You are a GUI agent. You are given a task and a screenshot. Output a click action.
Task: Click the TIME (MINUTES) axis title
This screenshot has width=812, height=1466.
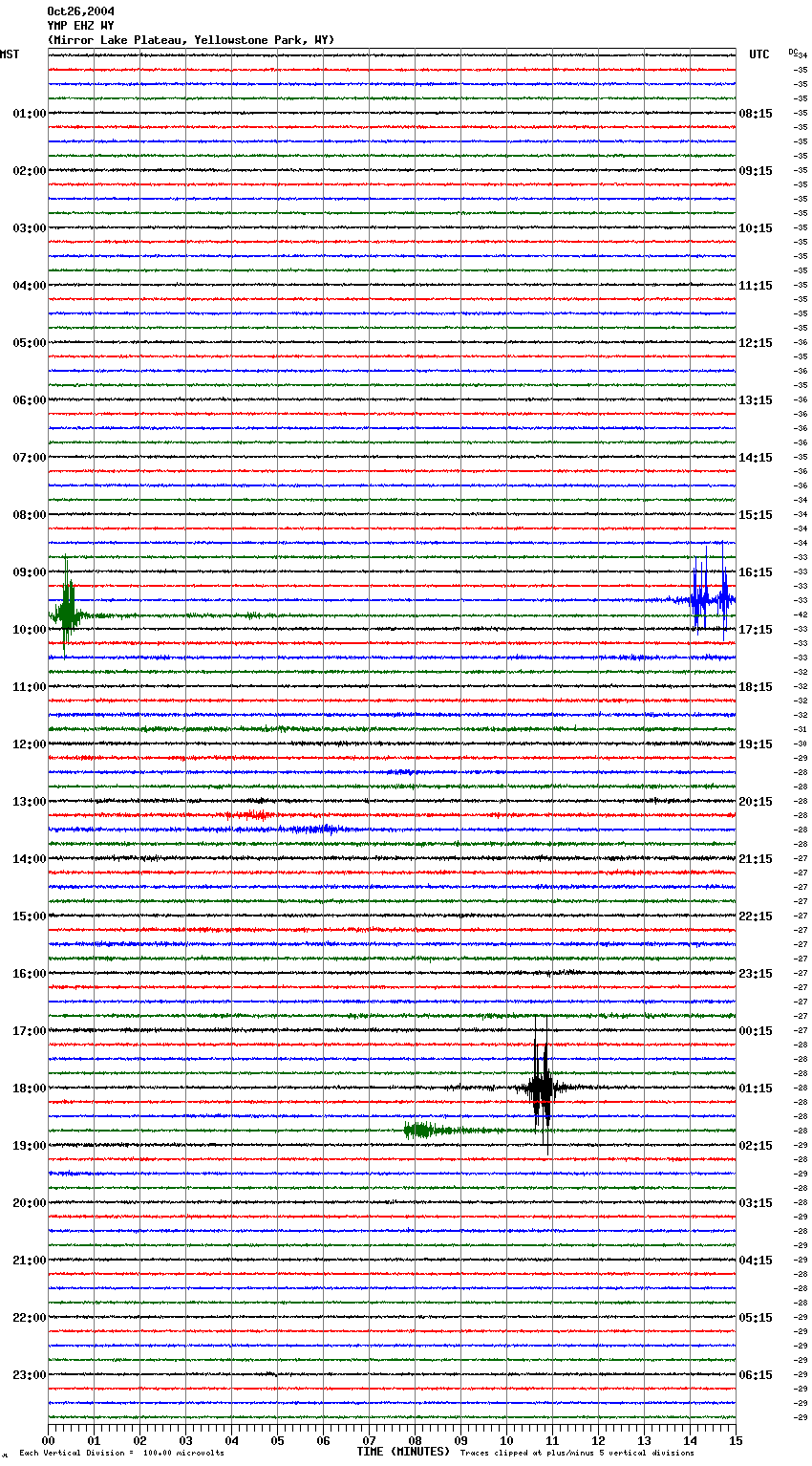point(403,1452)
